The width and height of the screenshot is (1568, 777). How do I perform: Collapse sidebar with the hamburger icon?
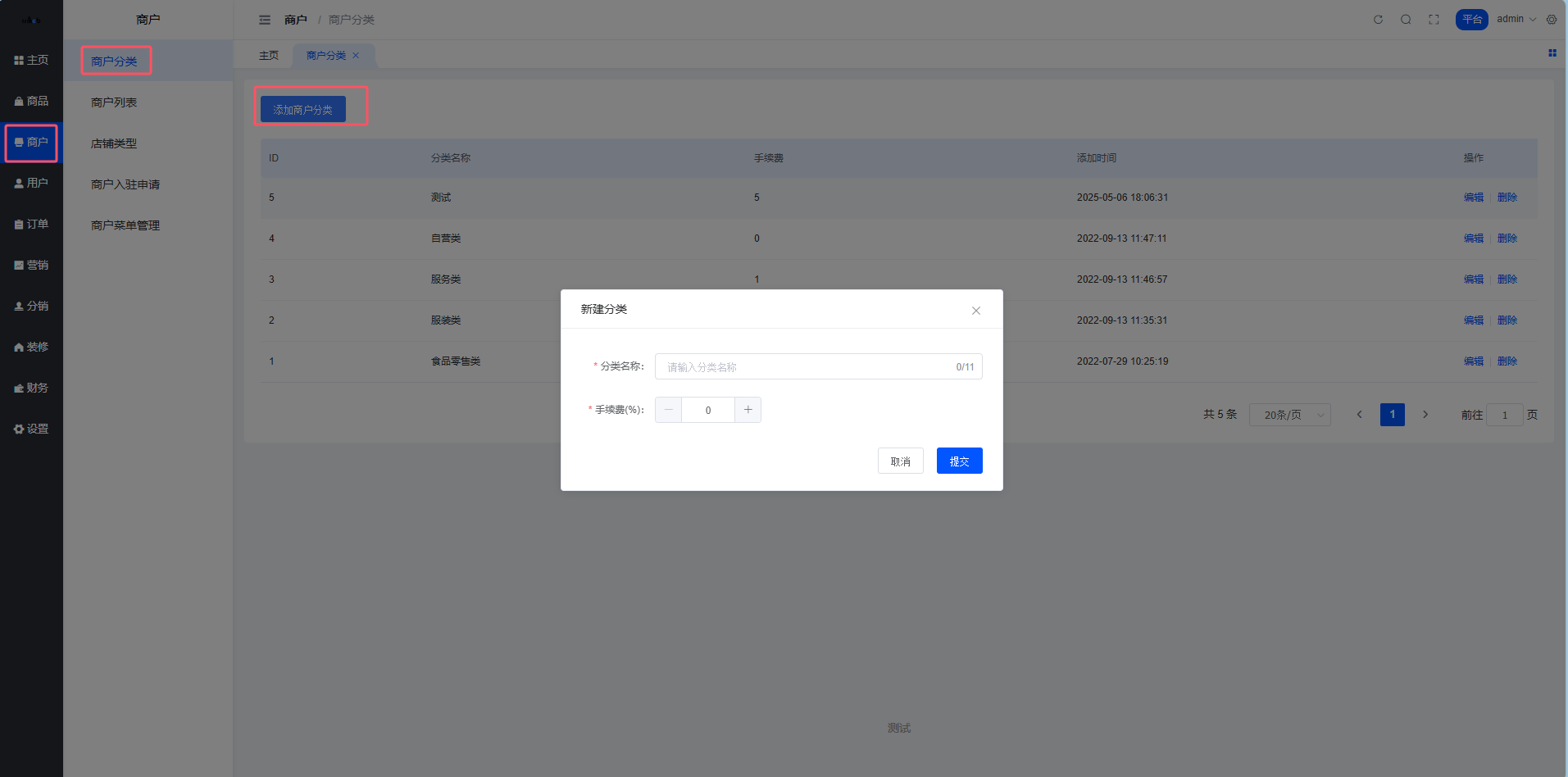[265, 20]
